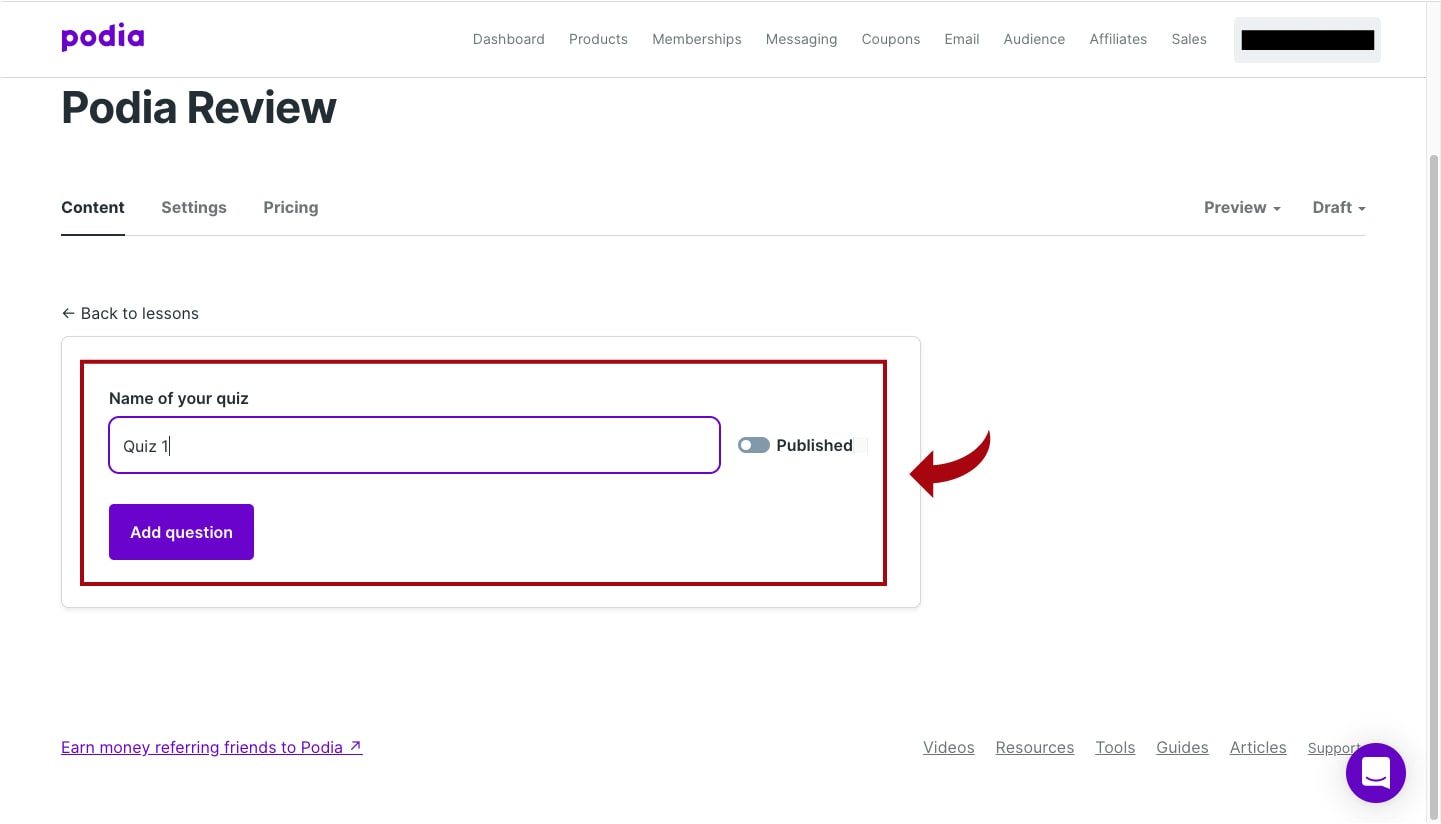The width and height of the screenshot is (1441, 824).
Task: Open Coupons page
Action: click(891, 39)
